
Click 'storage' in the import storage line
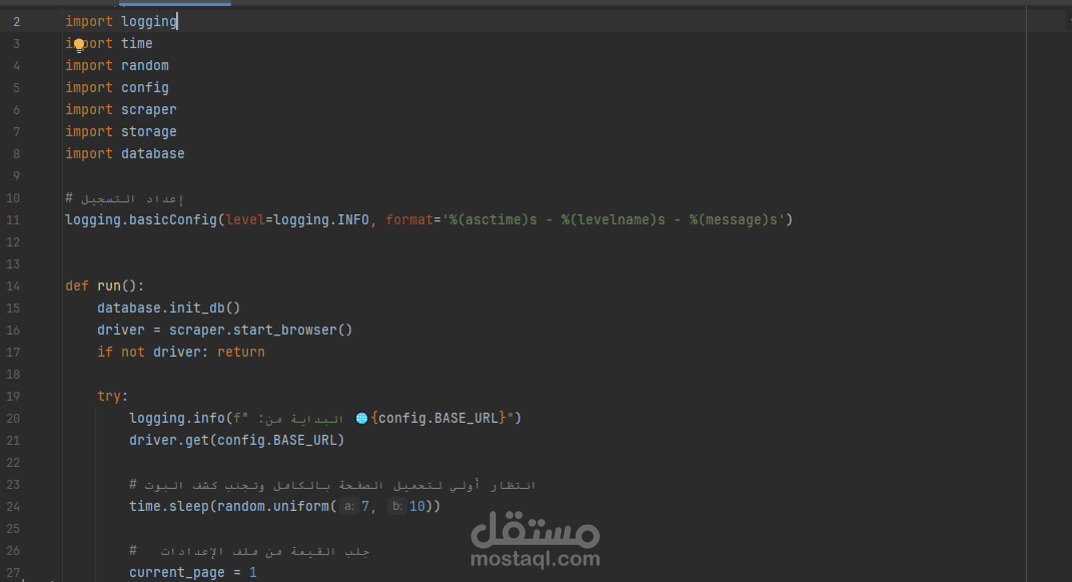coord(149,131)
